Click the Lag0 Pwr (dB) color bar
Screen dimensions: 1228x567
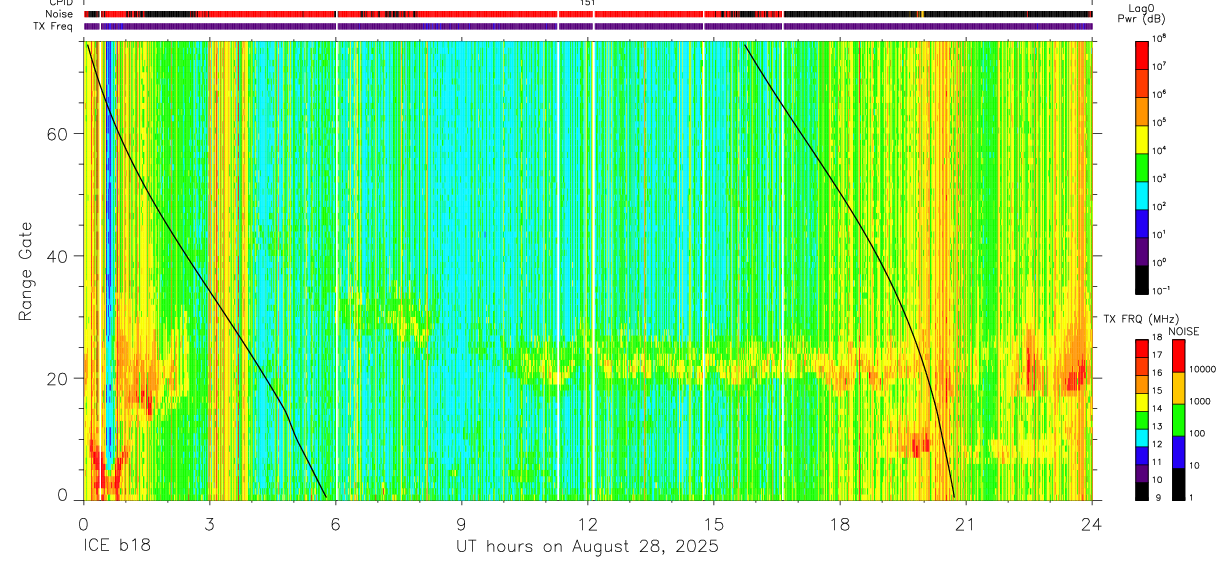[x=1142, y=166]
